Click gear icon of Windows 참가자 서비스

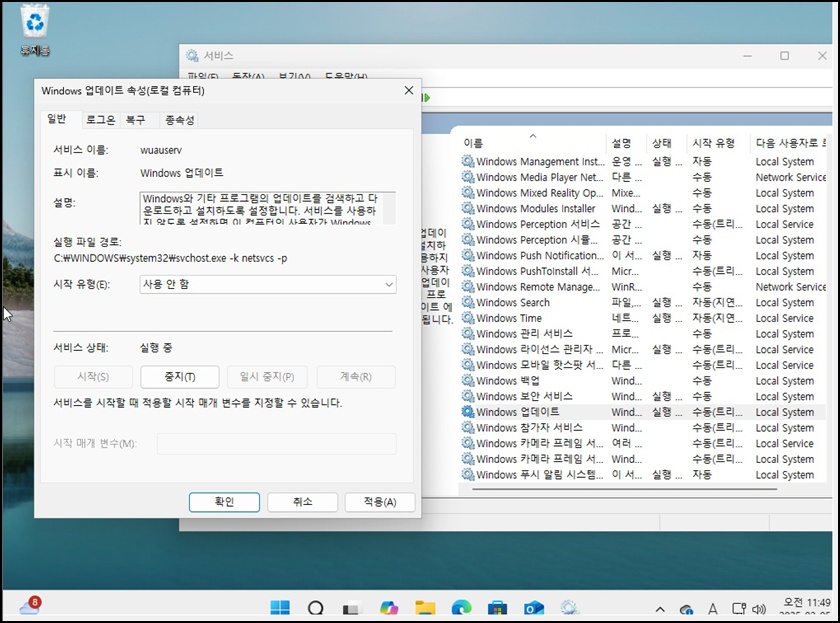coord(468,427)
